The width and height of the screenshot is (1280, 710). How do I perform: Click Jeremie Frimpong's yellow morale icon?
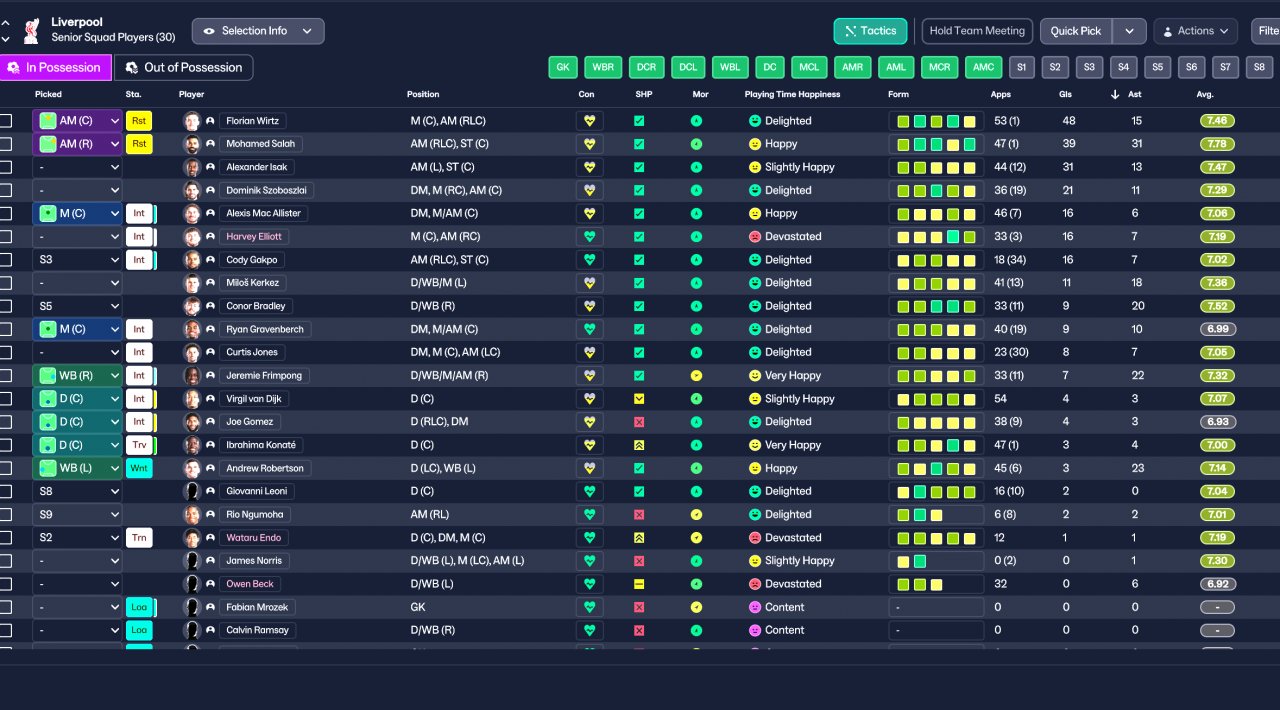coord(696,376)
